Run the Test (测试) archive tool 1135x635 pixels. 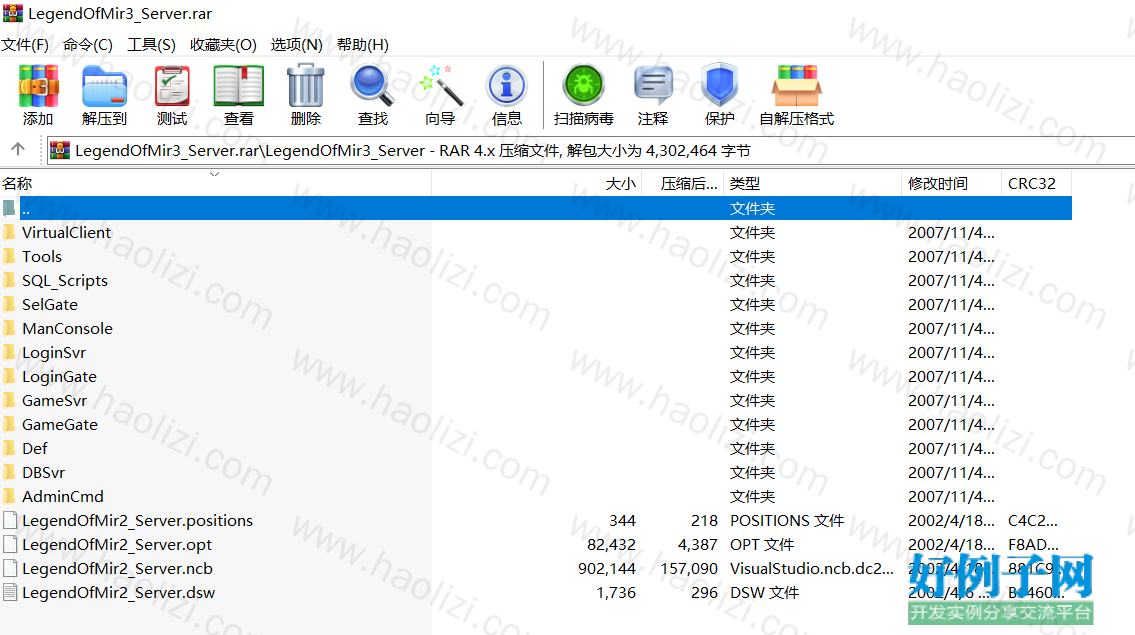click(x=172, y=85)
